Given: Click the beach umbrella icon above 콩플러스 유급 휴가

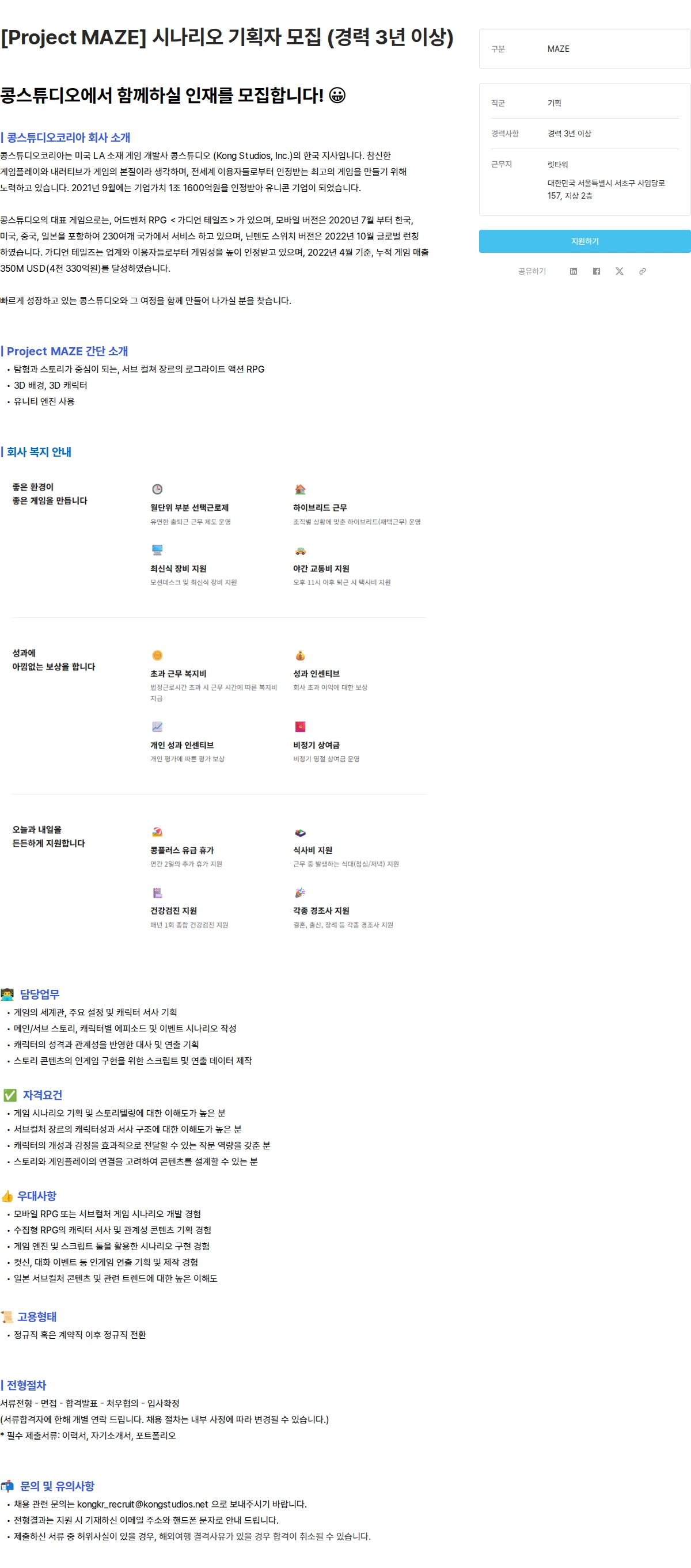Looking at the screenshot, I should pyautogui.click(x=157, y=832).
